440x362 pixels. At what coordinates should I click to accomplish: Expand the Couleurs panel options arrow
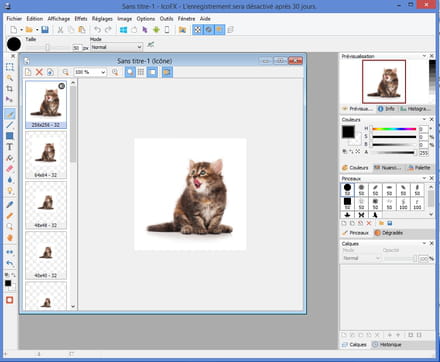click(425, 119)
